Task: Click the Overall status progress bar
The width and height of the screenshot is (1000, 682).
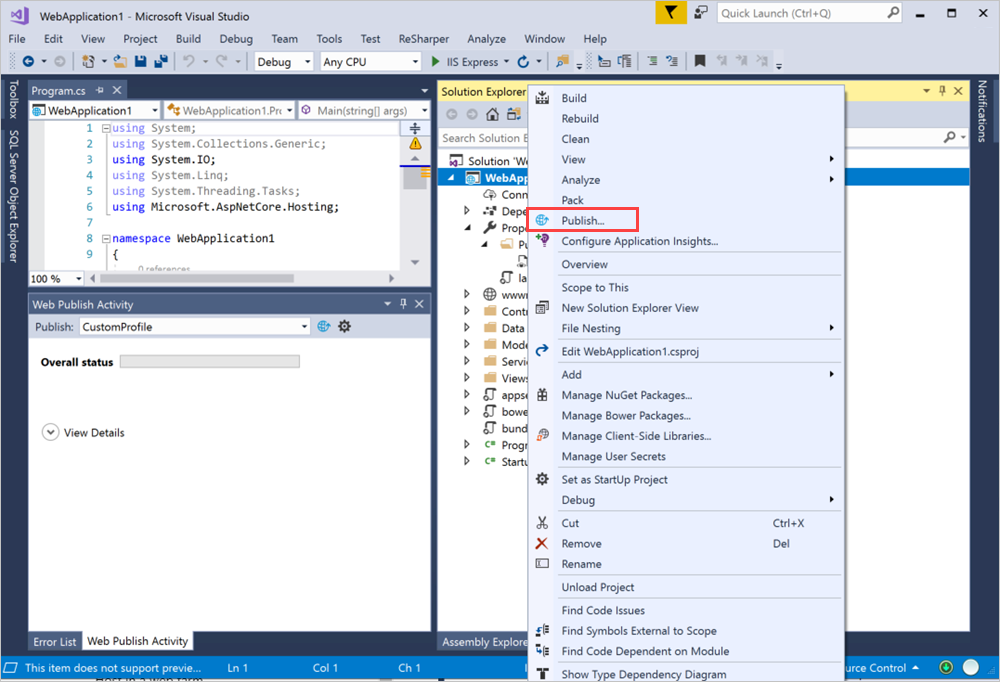Action: point(210,362)
